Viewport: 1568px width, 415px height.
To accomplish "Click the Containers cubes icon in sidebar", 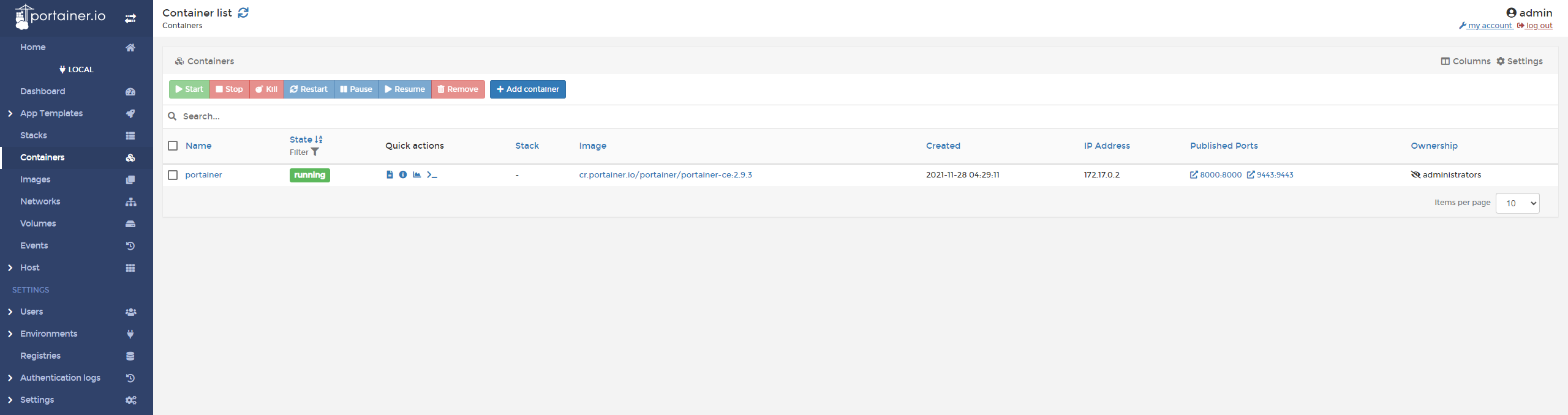I will click(x=130, y=158).
